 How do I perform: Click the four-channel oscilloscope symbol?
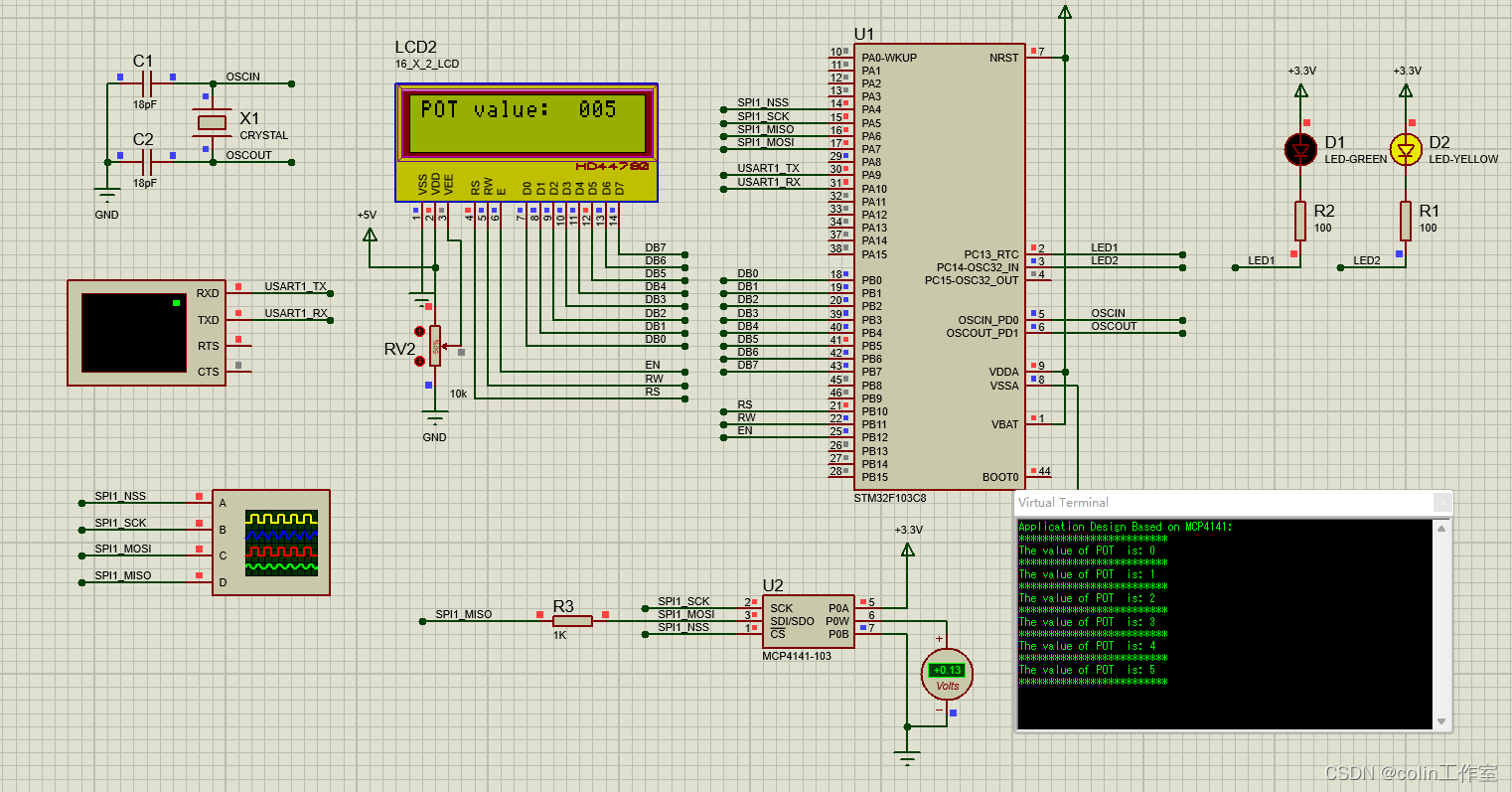tap(270, 542)
